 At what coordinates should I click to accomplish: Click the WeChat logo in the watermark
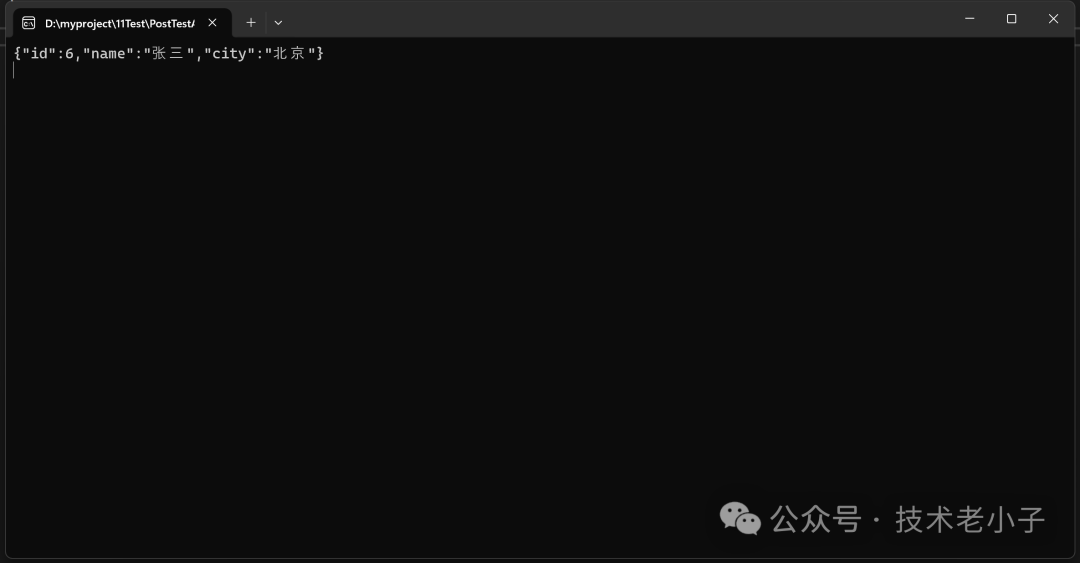click(x=740, y=519)
